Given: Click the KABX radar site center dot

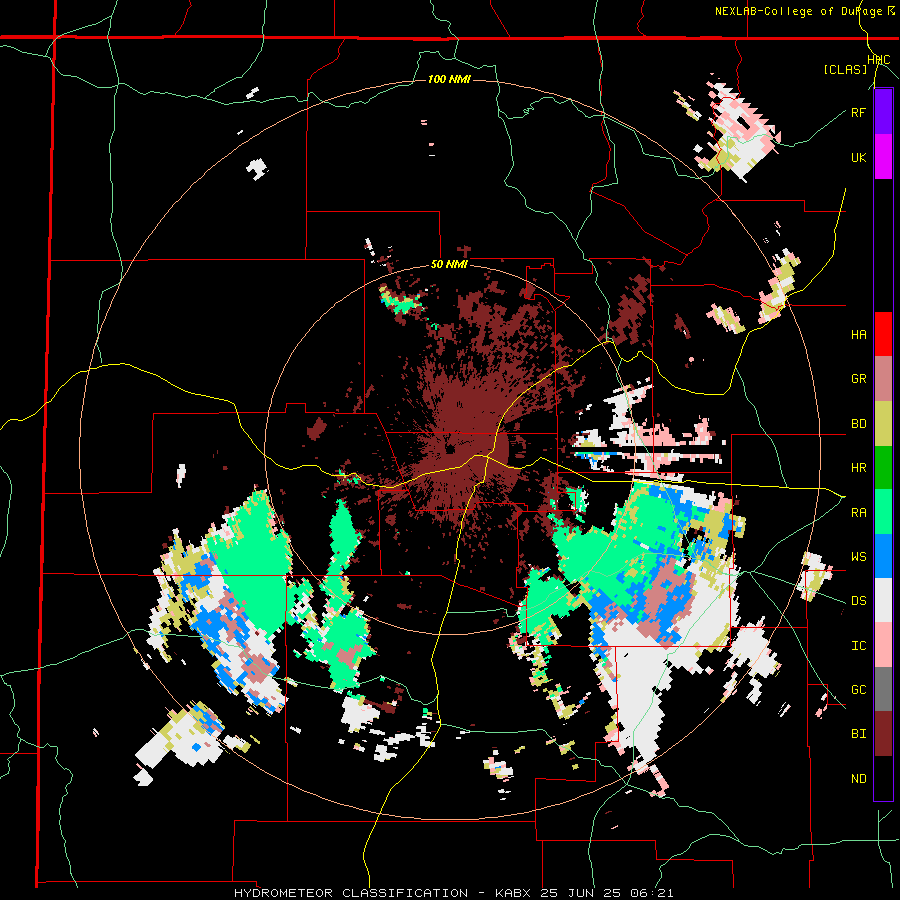Looking at the screenshot, I should pos(450,449).
